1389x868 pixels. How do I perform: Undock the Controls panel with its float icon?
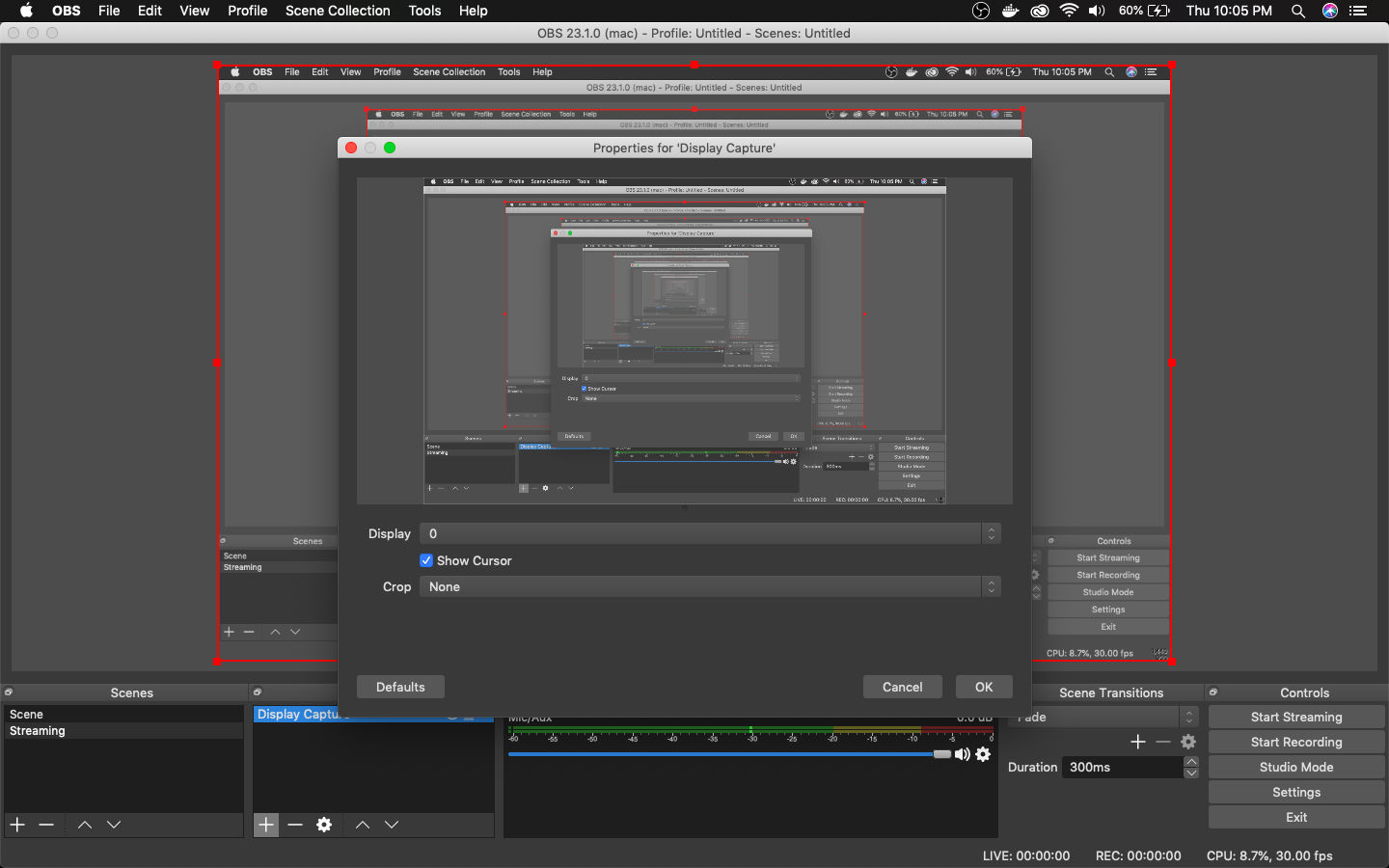coord(1213,692)
